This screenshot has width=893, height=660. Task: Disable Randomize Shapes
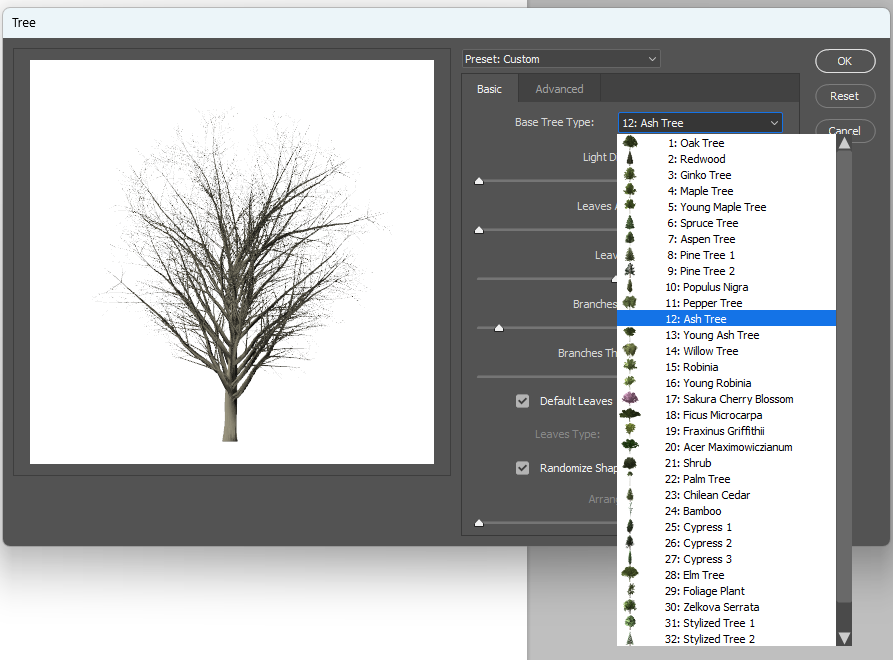pyautogui.click(x=522, y=467)
